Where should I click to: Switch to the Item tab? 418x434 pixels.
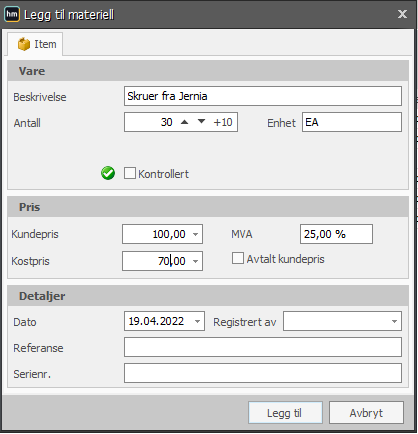point(35,44)
